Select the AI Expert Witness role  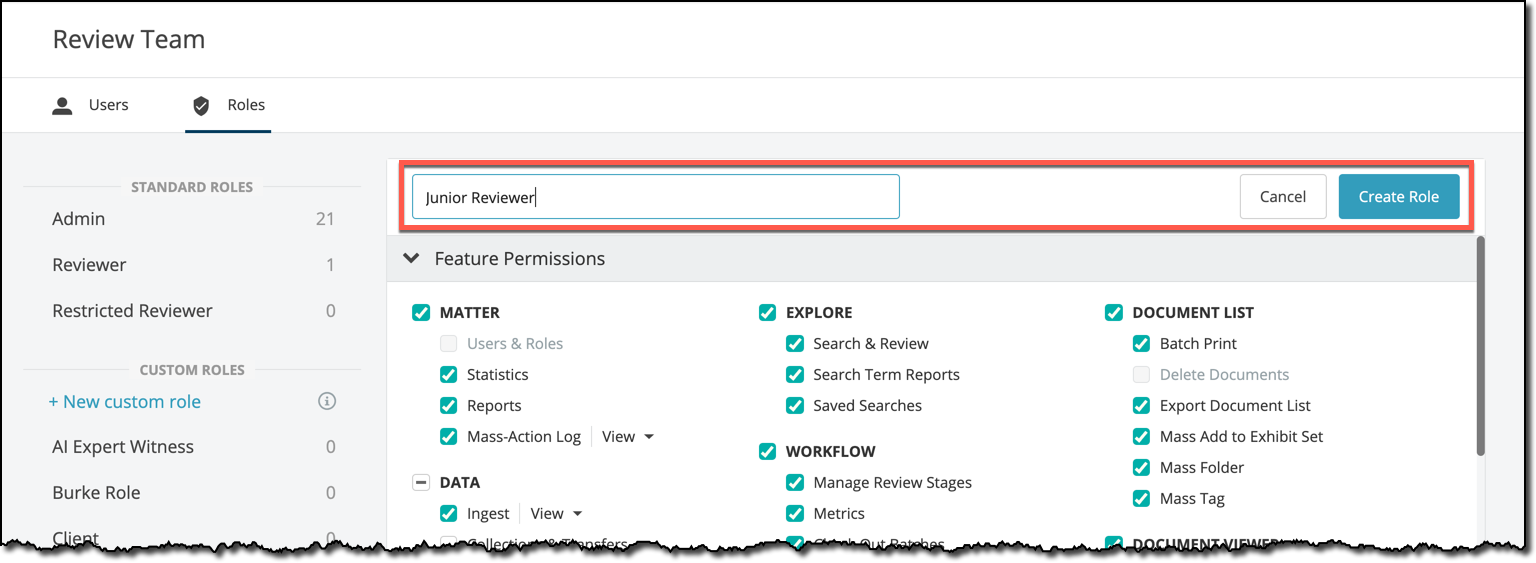coord(193,447)
